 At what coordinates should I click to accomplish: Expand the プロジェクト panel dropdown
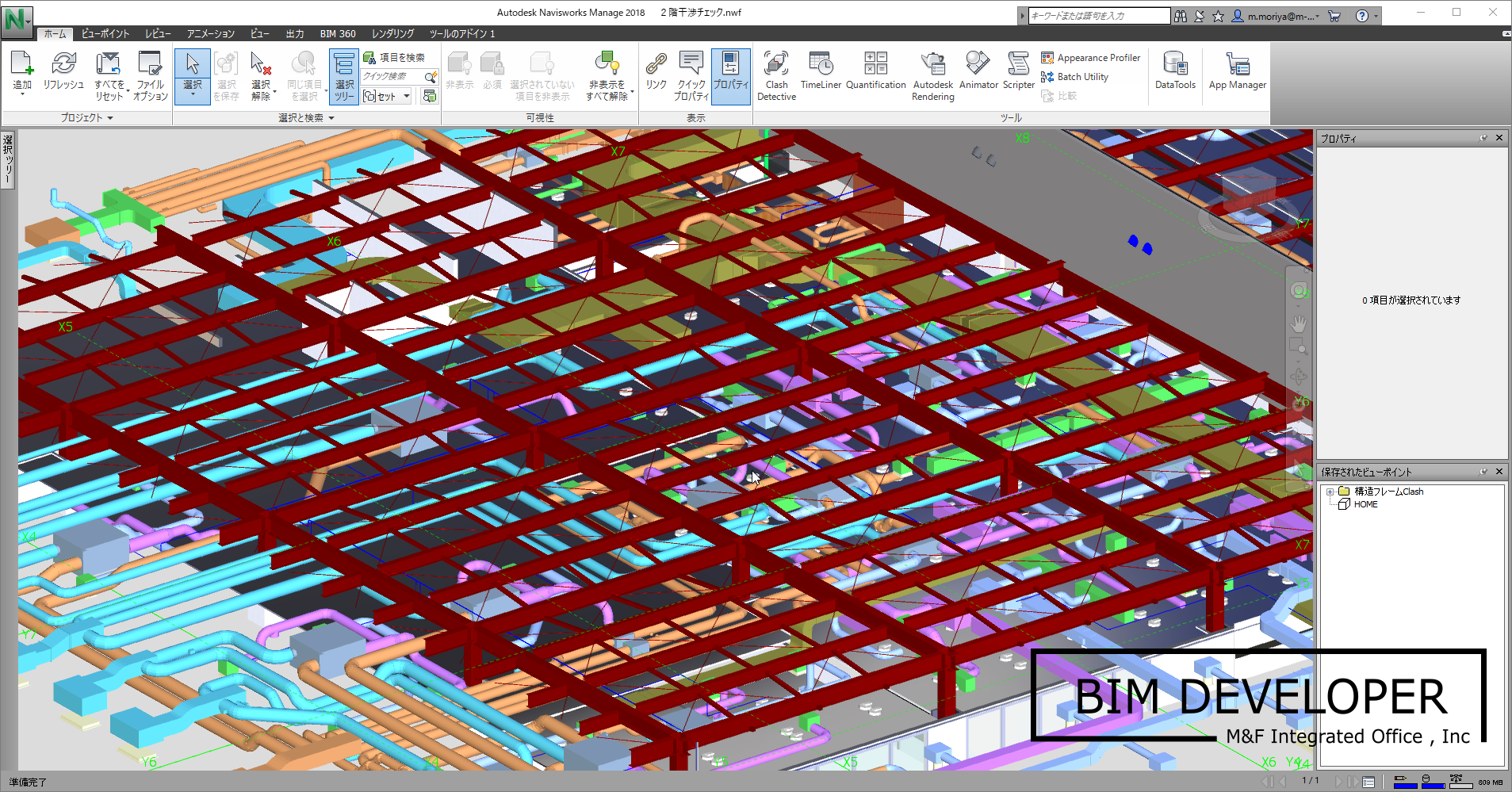click(x=87, y=117)
